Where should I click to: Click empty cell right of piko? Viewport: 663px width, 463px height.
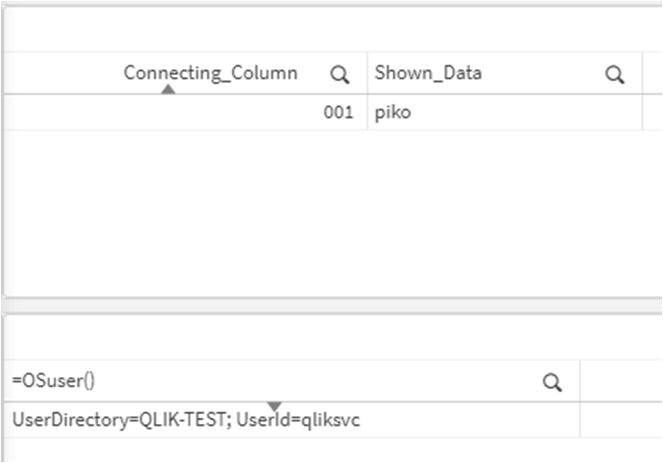tap(652, 112)
